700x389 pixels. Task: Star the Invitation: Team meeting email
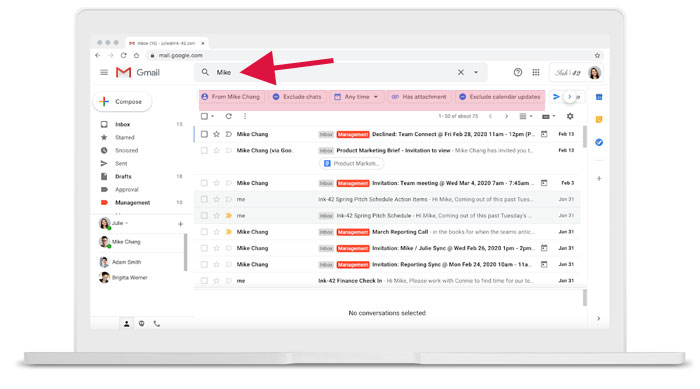click(x=217, y=183)
